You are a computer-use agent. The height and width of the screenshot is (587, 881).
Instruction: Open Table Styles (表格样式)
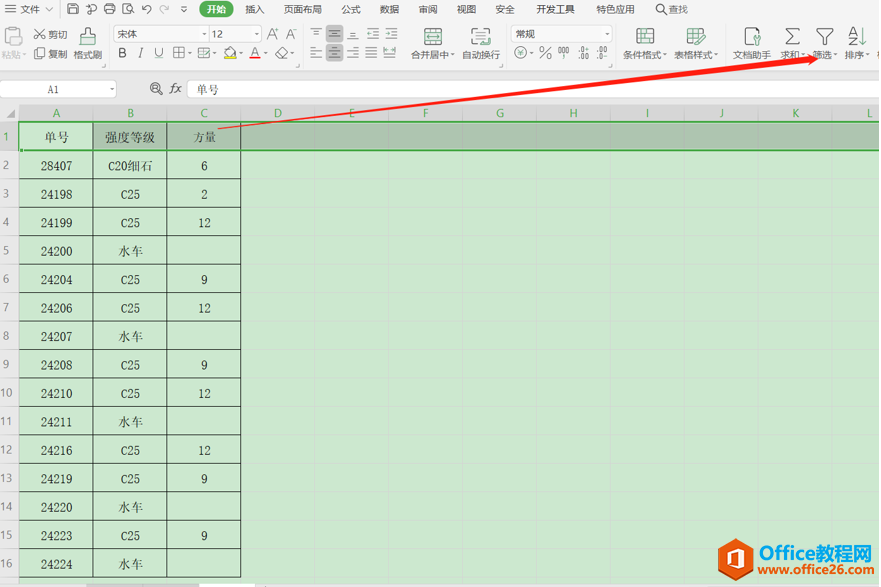[x=696, y=43]
